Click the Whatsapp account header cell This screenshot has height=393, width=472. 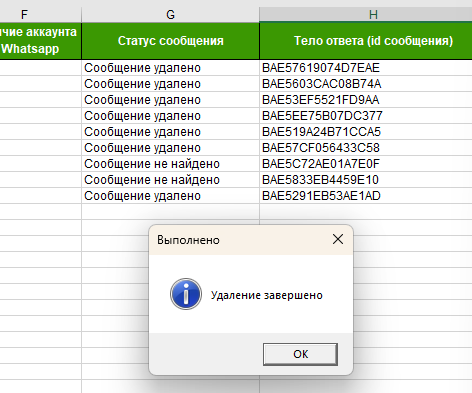[x=40, y=41]
